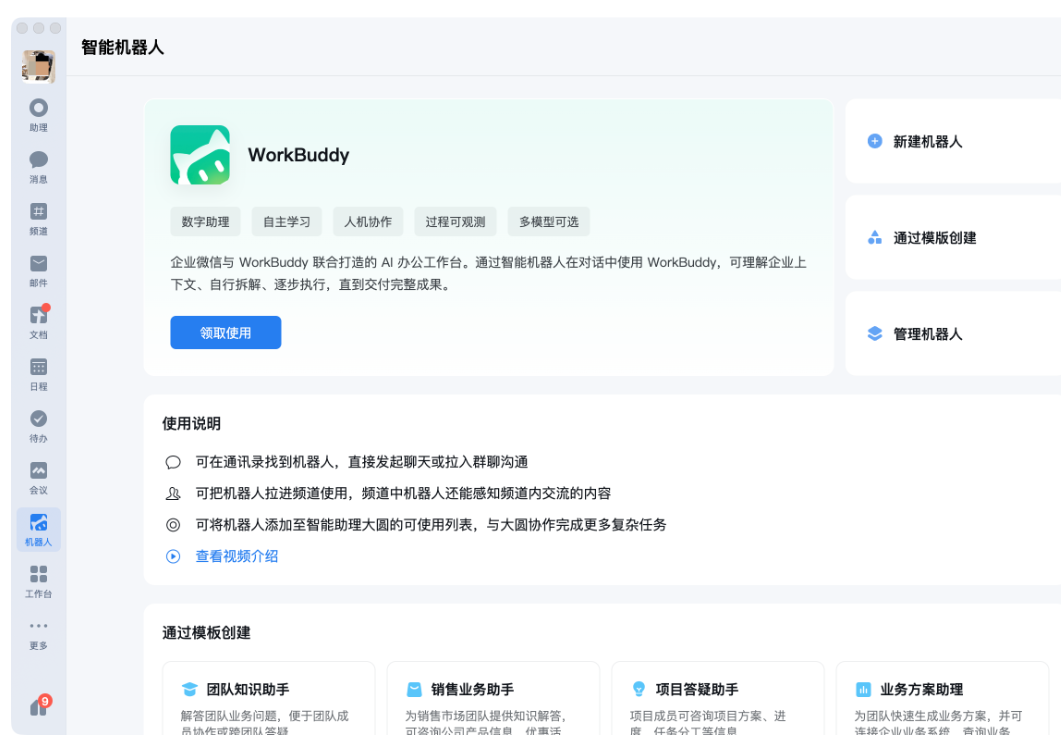Select the 机器人 robot sidebar item

tap(39, 530)
